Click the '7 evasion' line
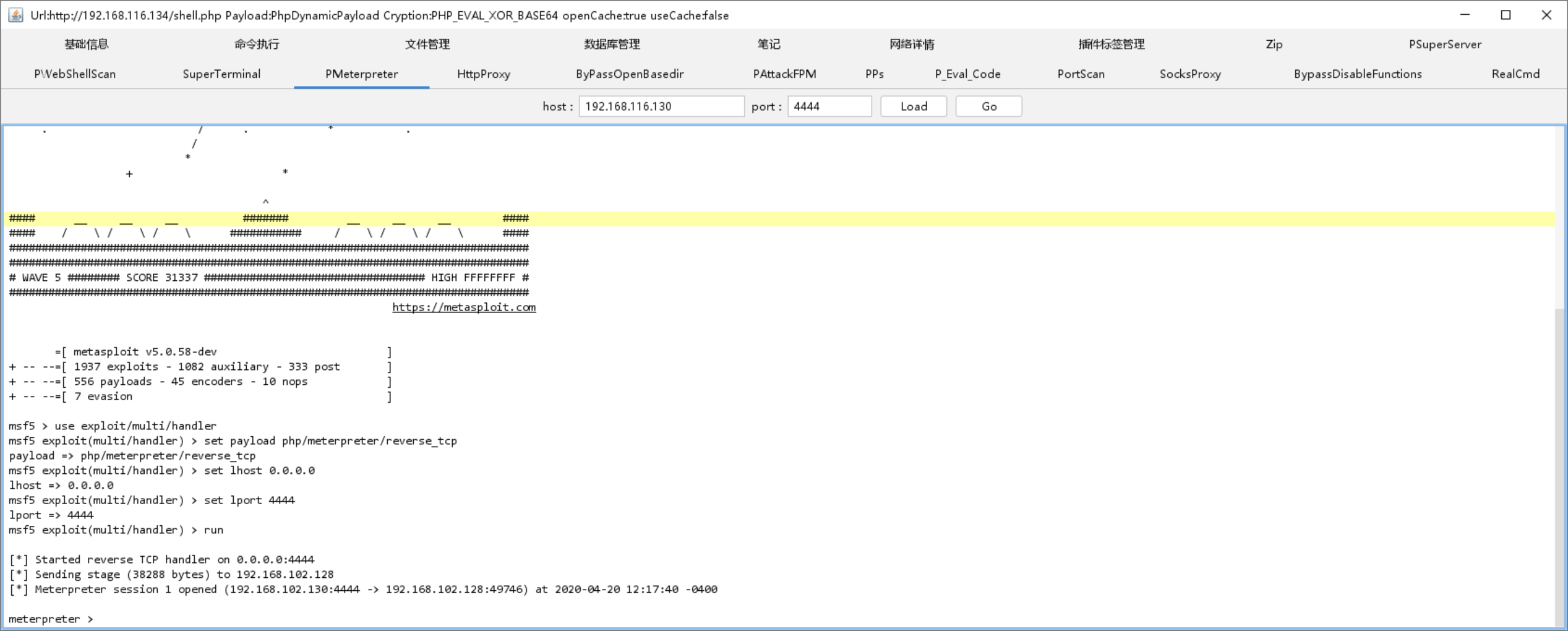 pos(200,397)
